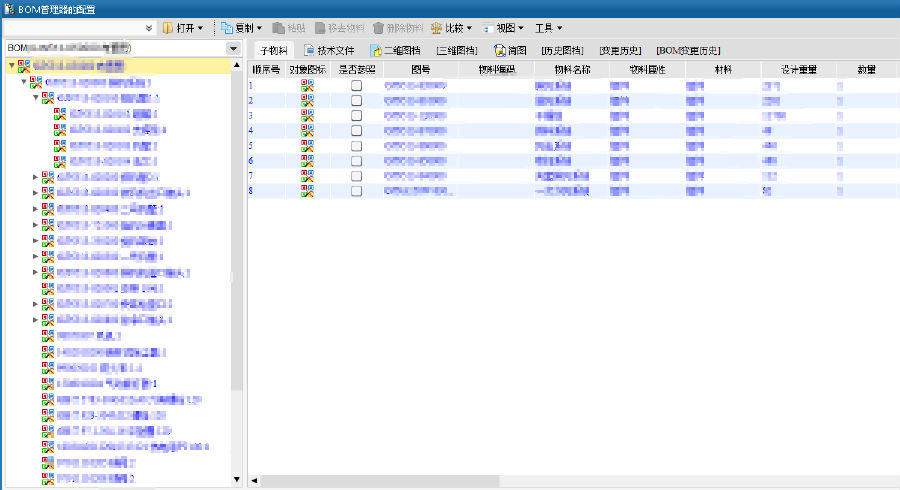Switch to the 技术文件 tab
This screenshot has width=900, height=490.
329,50
